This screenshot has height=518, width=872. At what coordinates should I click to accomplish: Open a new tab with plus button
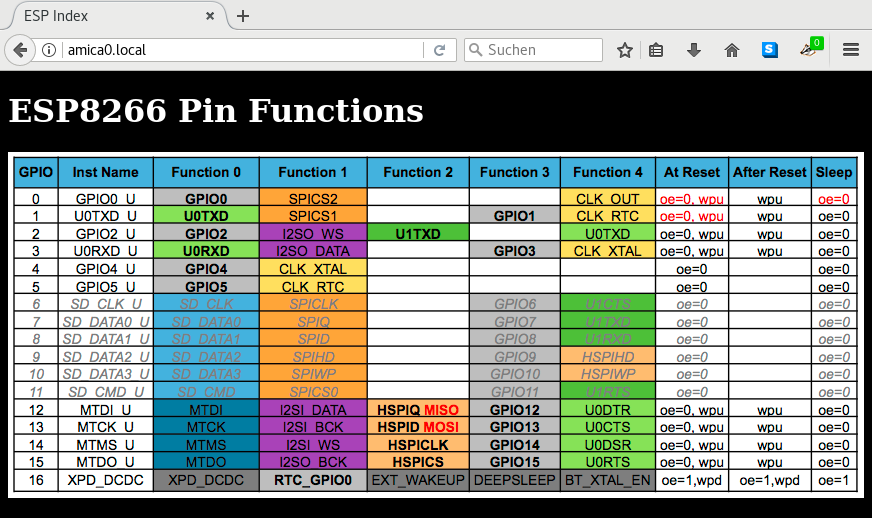coord(243,16)
